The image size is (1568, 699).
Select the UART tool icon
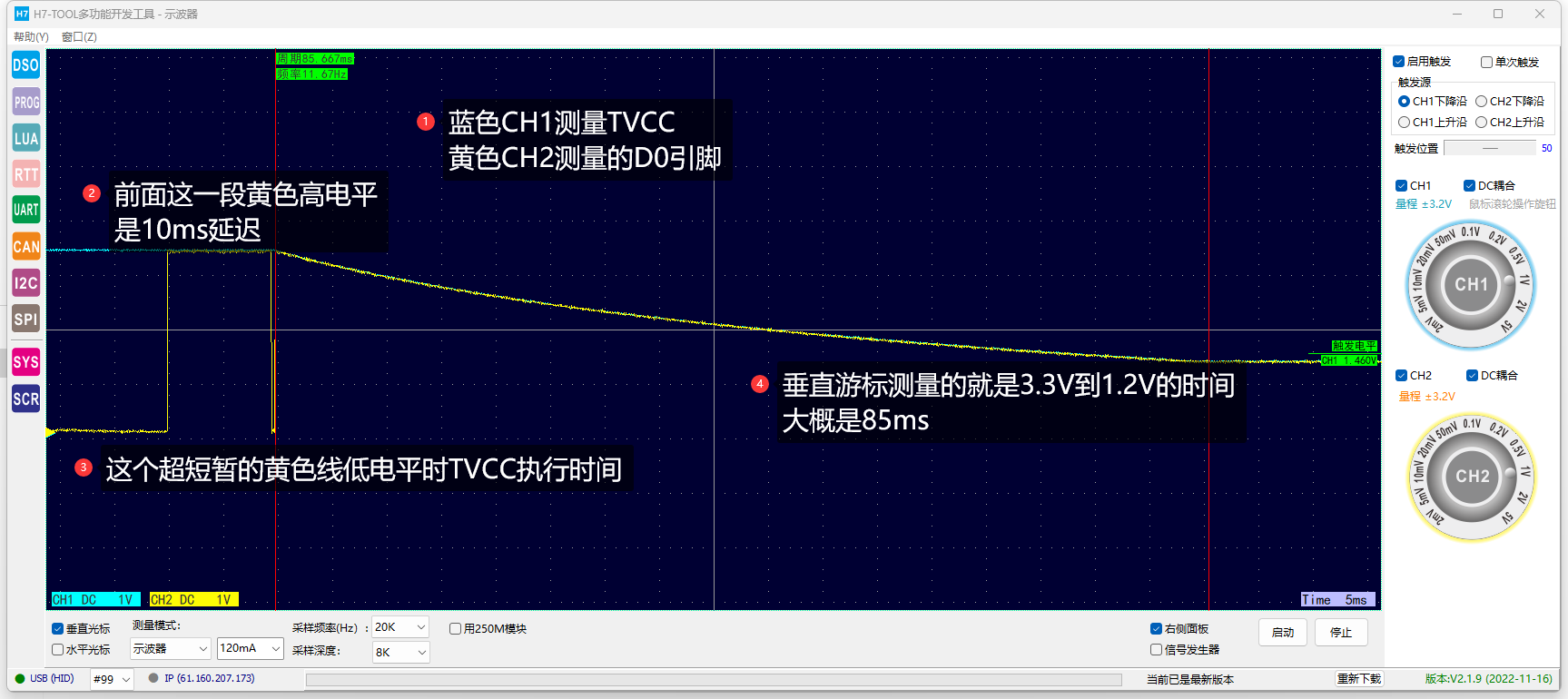click(25, 210)
